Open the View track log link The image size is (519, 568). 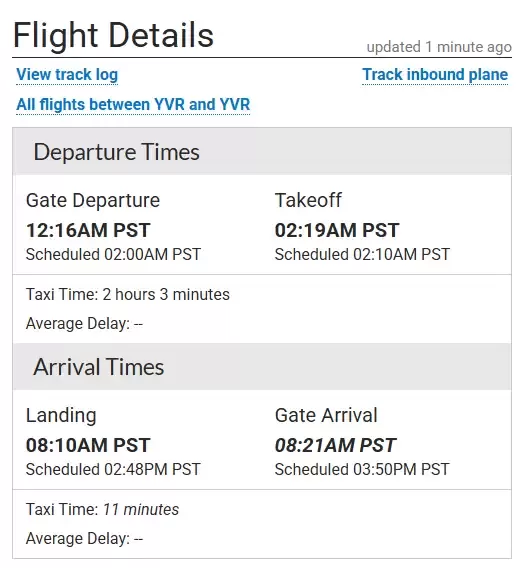coord(67,75)
